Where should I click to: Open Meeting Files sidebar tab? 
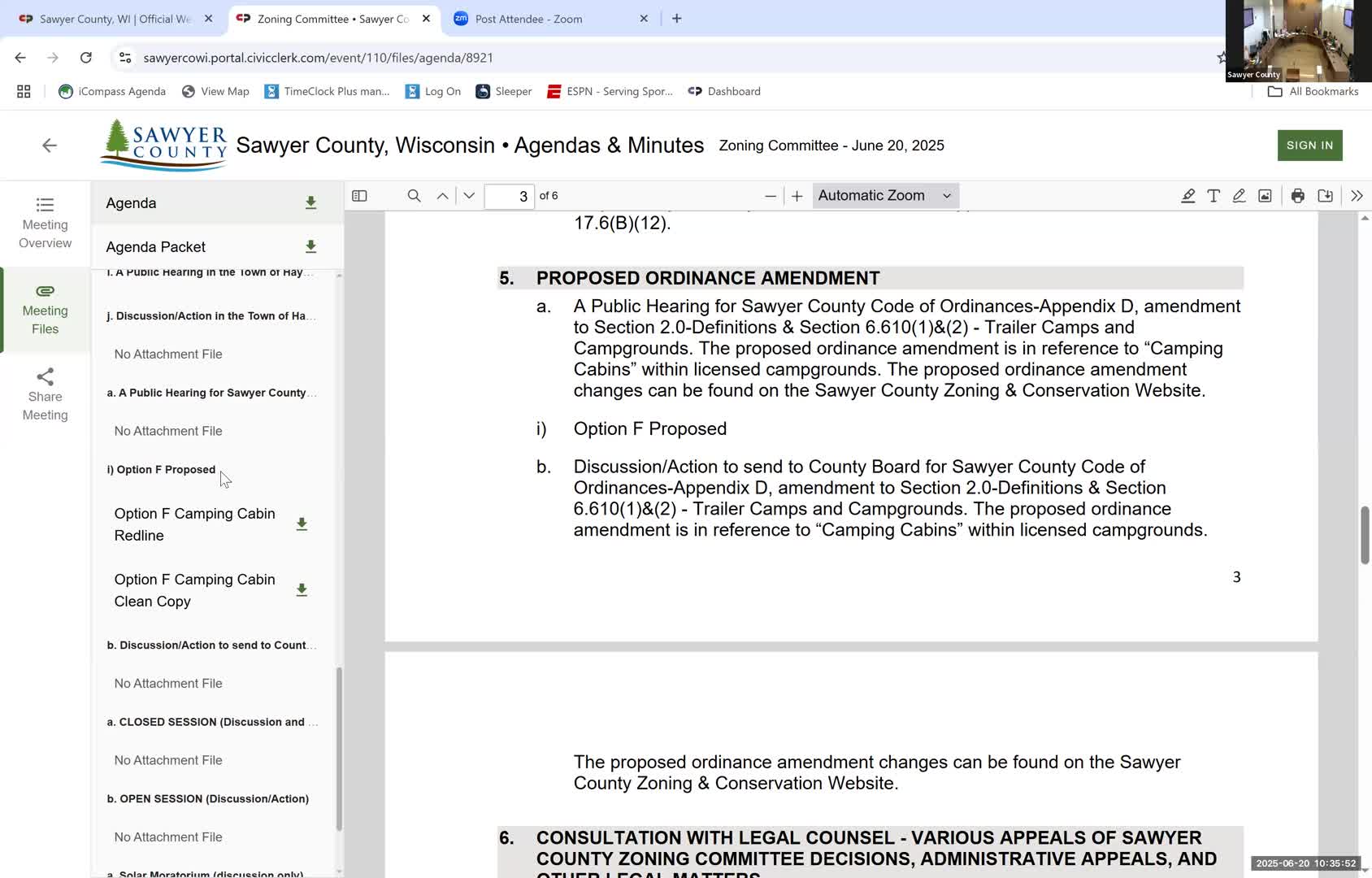45,309
